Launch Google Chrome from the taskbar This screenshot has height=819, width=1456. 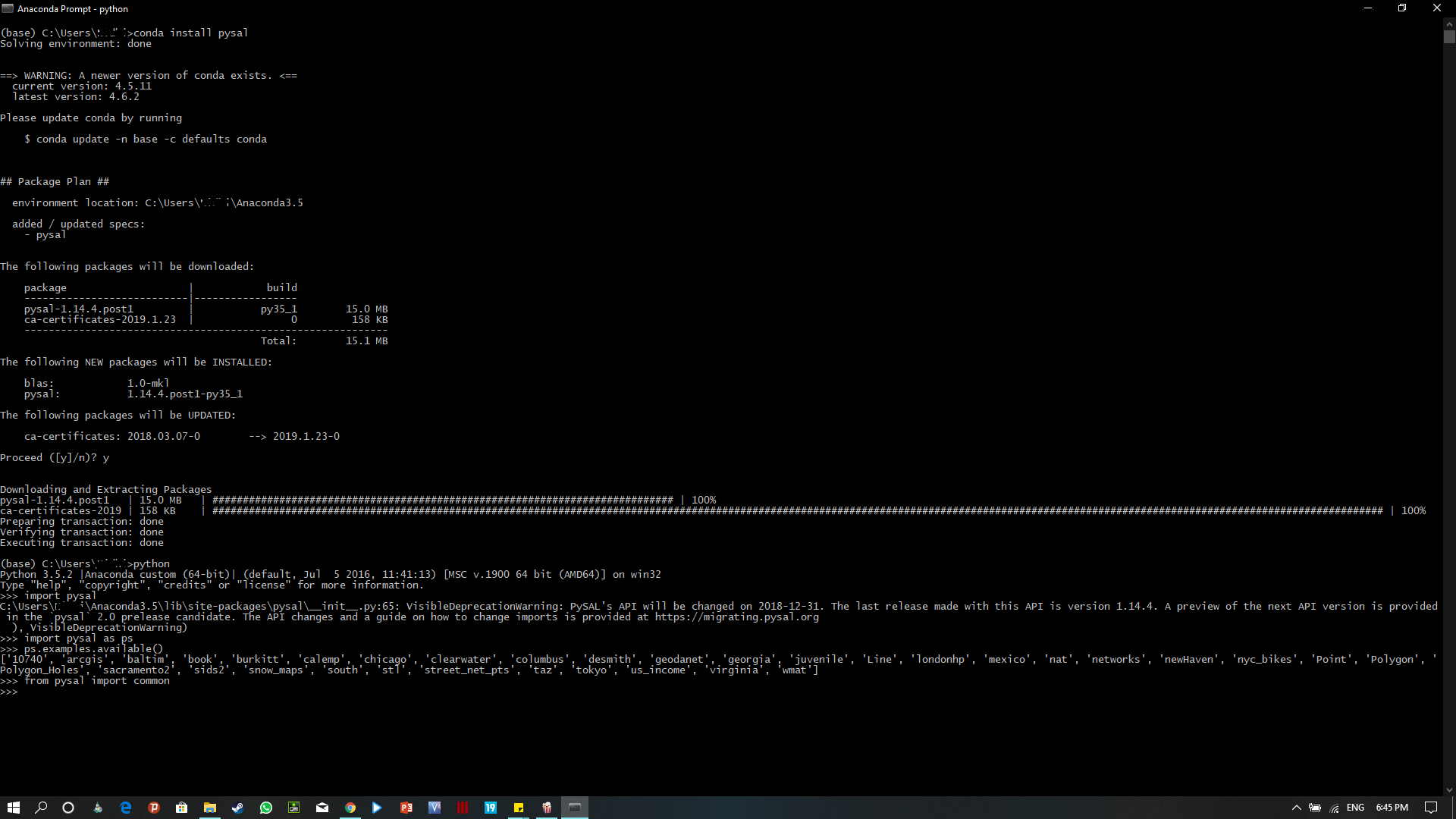(x=350, y=808)
